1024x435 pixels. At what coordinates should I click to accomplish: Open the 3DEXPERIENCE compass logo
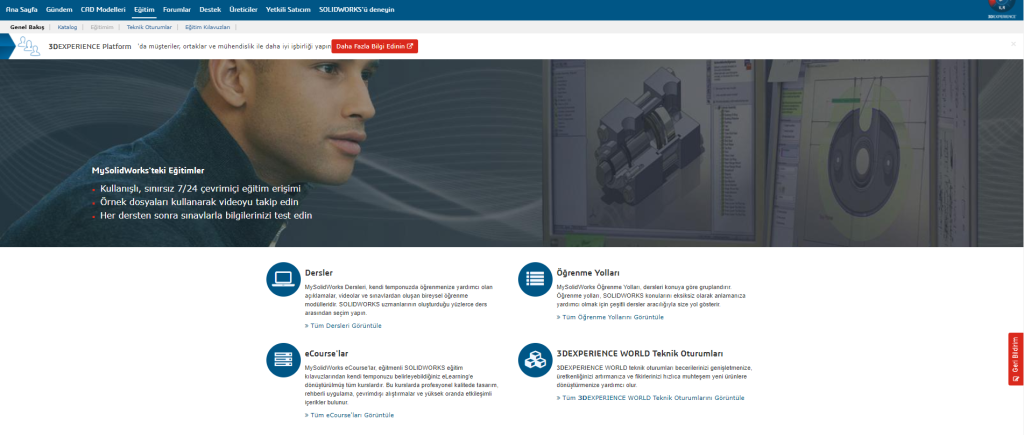1001,9
